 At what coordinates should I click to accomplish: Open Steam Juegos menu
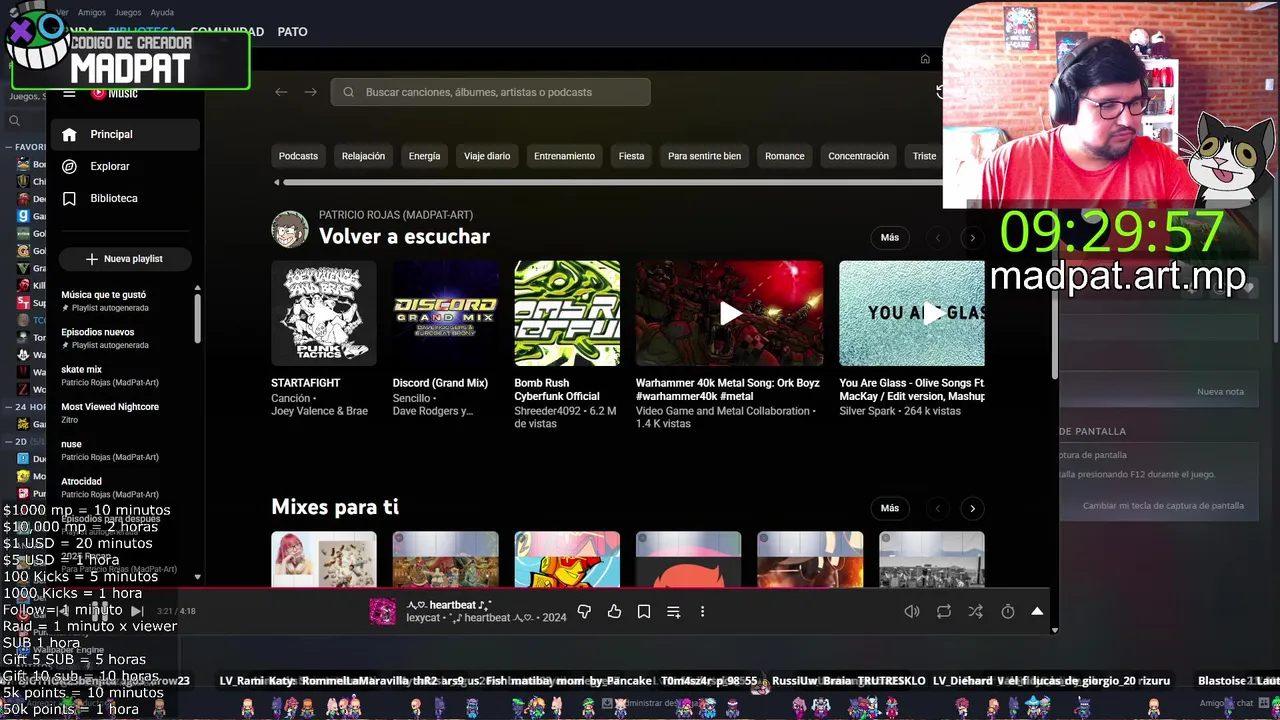tap(128, 13)
